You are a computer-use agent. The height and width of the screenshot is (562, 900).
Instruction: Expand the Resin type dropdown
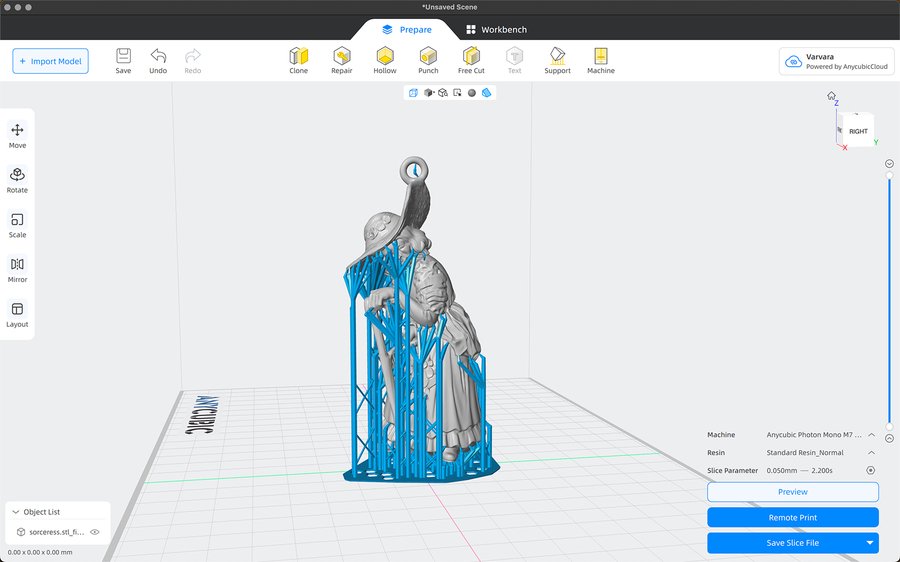coord(871,453)
